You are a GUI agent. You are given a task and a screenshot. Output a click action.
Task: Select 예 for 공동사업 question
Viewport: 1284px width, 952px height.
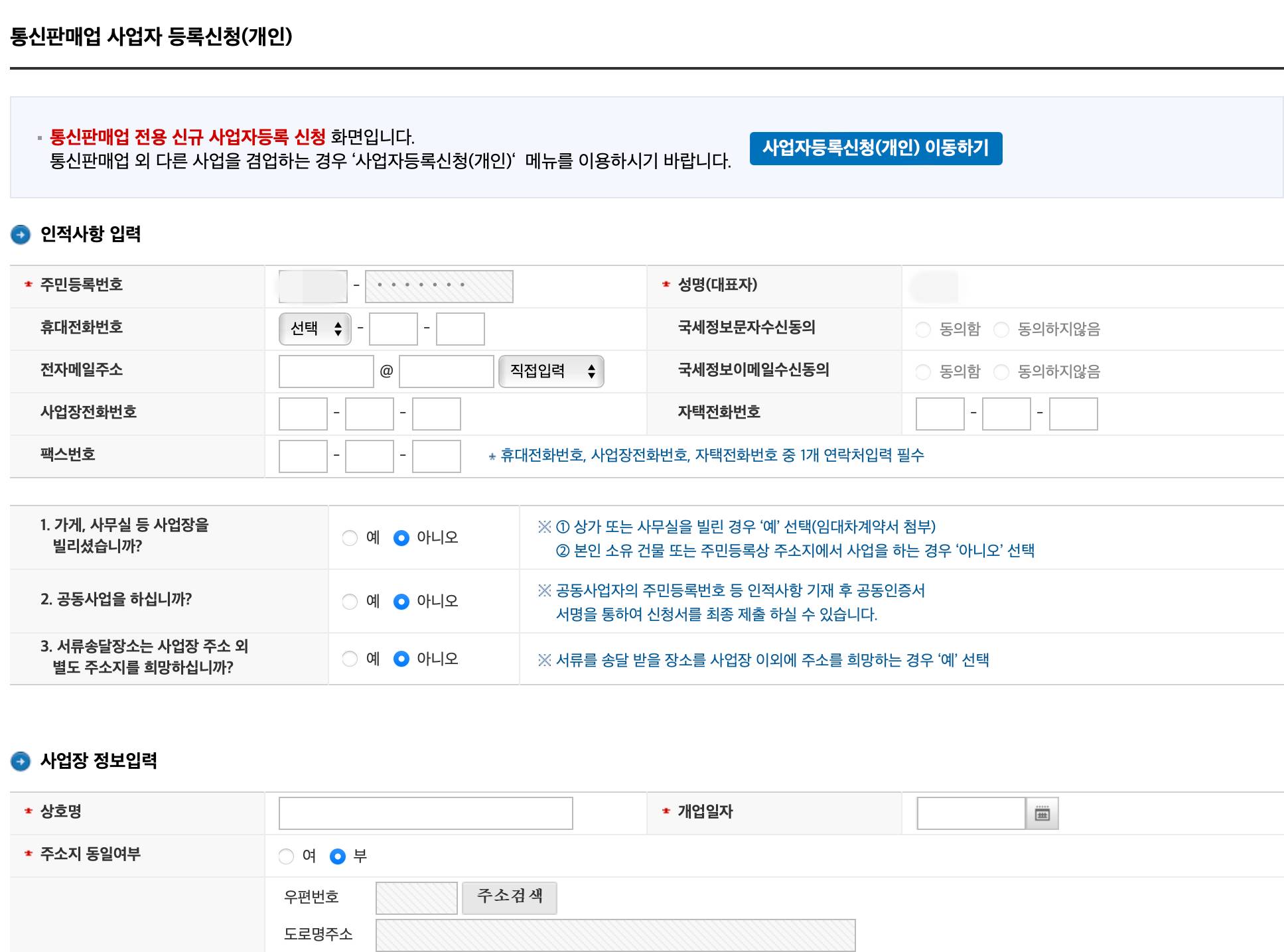[x=350, y=601]
